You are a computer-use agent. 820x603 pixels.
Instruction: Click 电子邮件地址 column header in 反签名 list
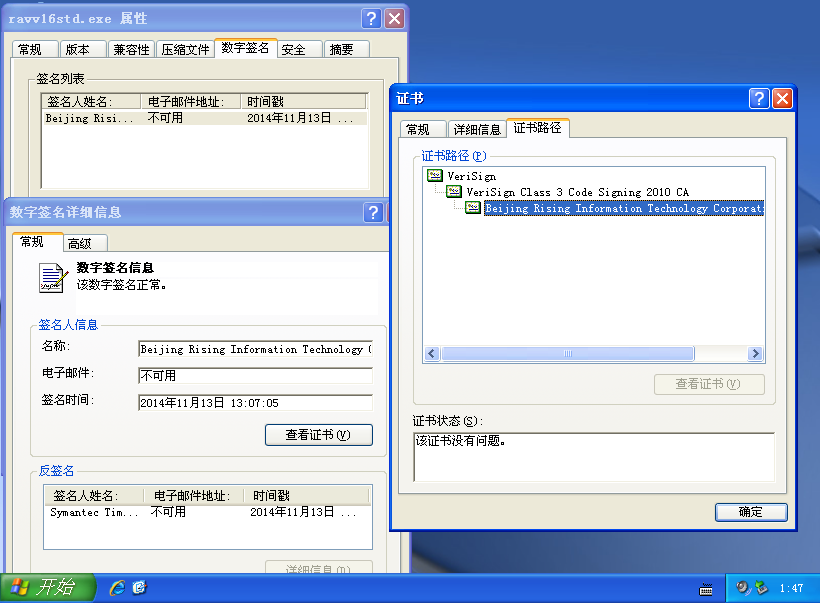194,495
